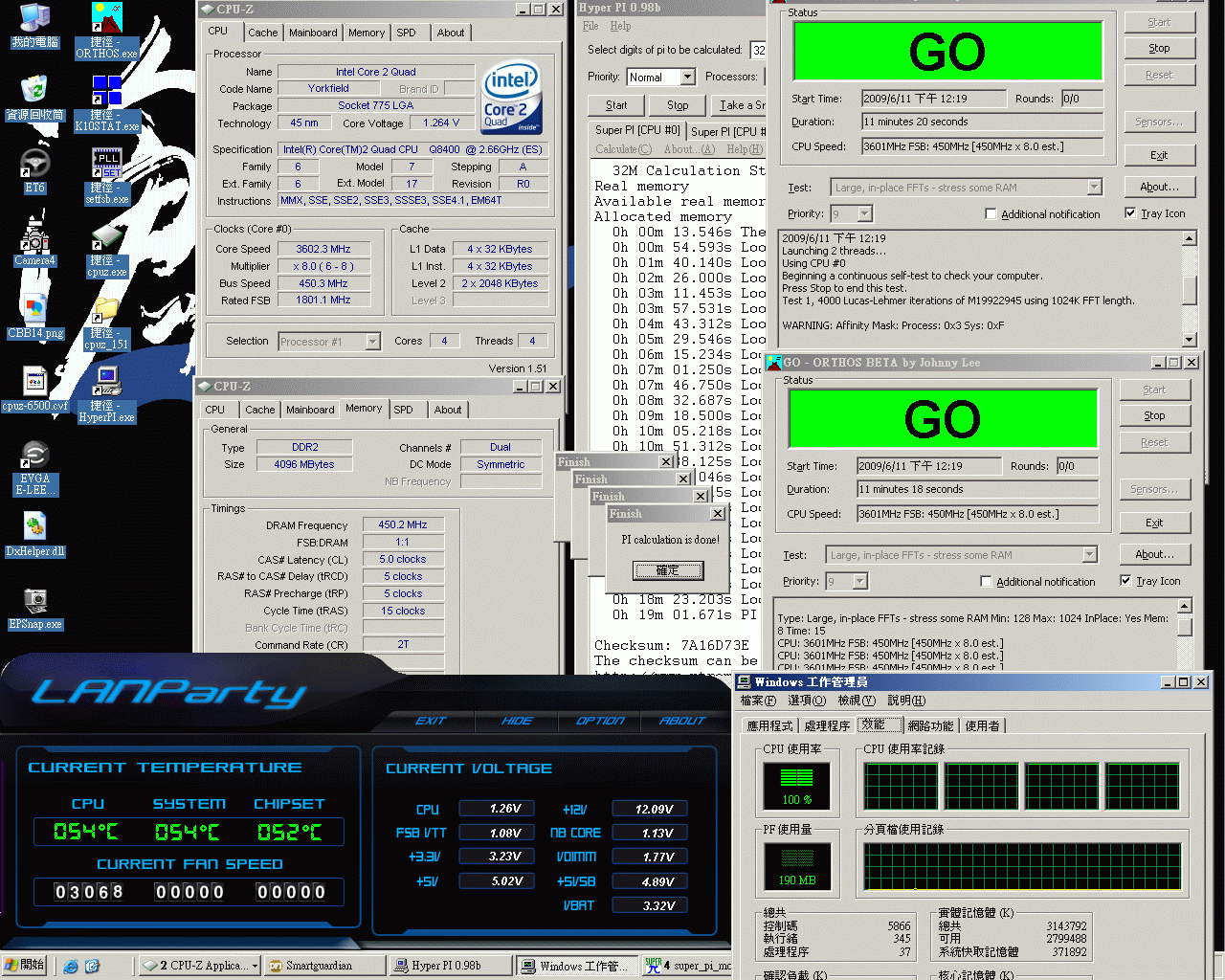Click the 開始 Start button on taskbar
The height and width of the screenshot is (980, 1225).
tap(24, 966)
